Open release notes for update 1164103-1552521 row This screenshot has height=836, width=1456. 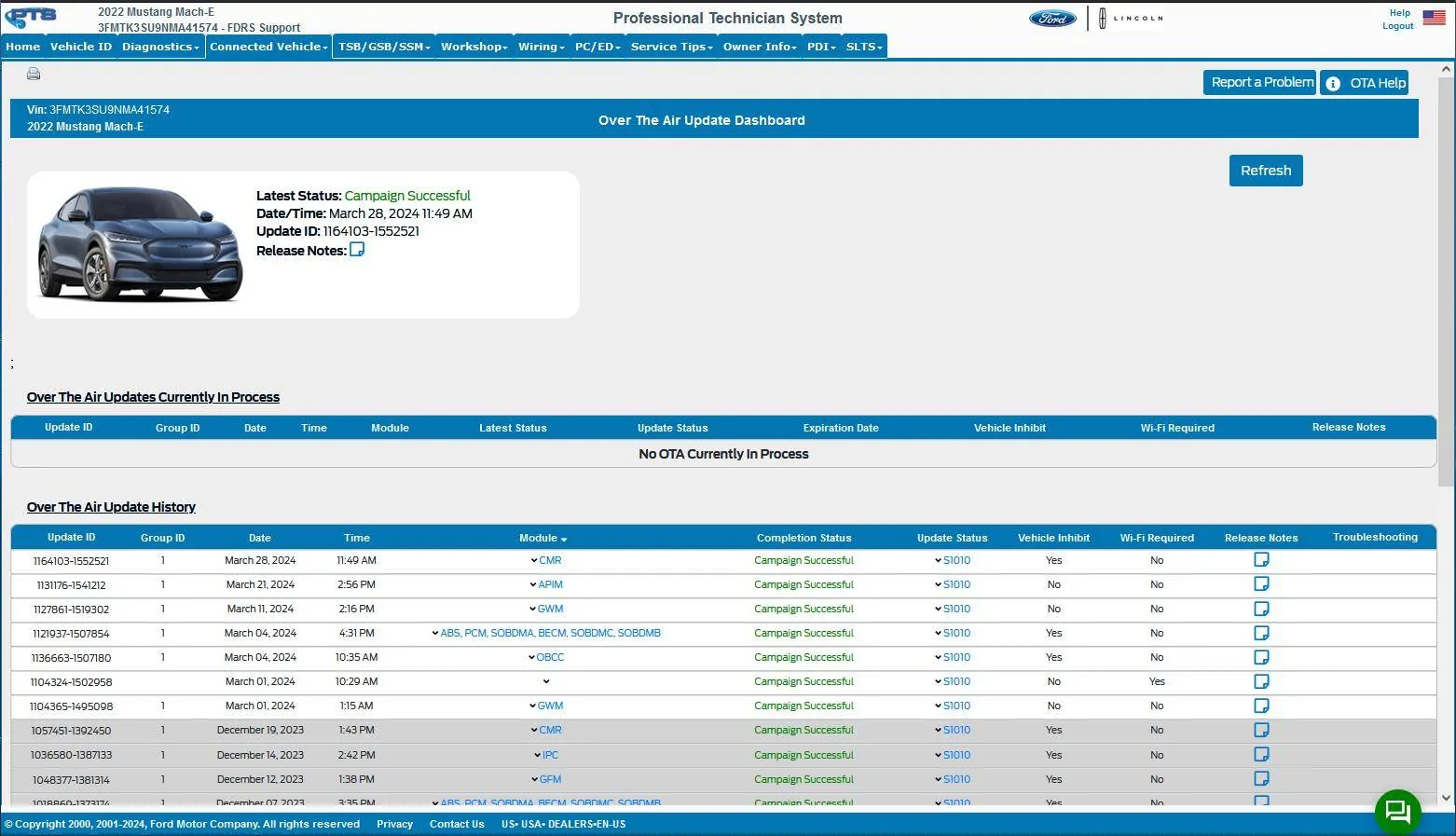coord(1261,559)
